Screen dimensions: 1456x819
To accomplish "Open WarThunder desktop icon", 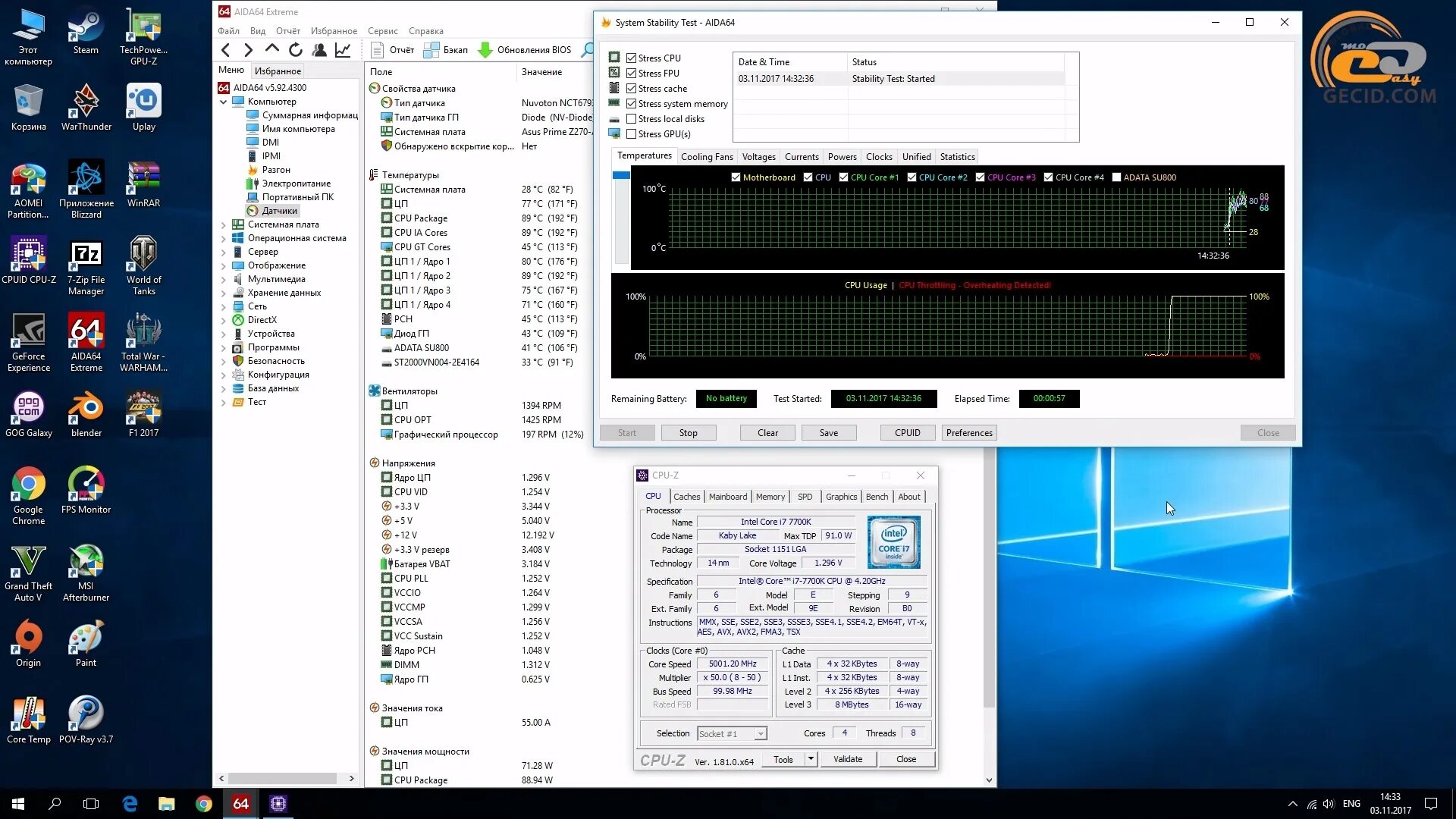I will 86,108.
